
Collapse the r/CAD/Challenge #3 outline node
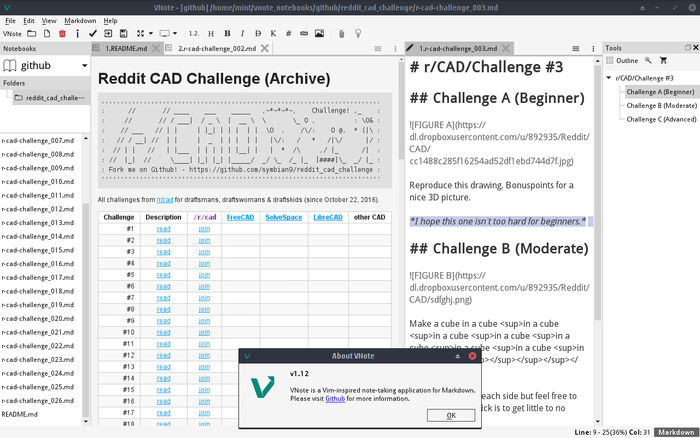pos(610,77)
